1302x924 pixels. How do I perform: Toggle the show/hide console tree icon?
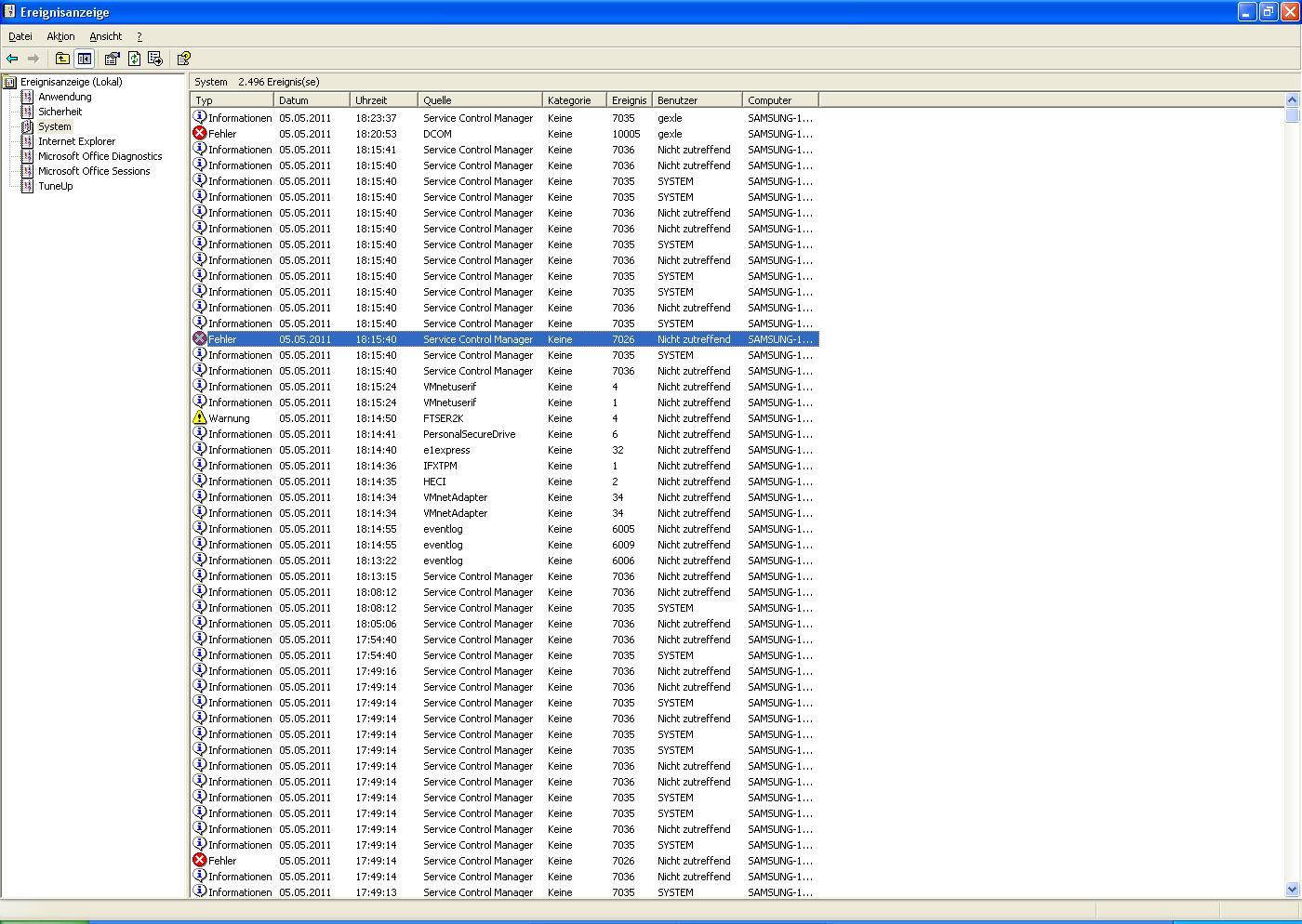tap(85, 59)
